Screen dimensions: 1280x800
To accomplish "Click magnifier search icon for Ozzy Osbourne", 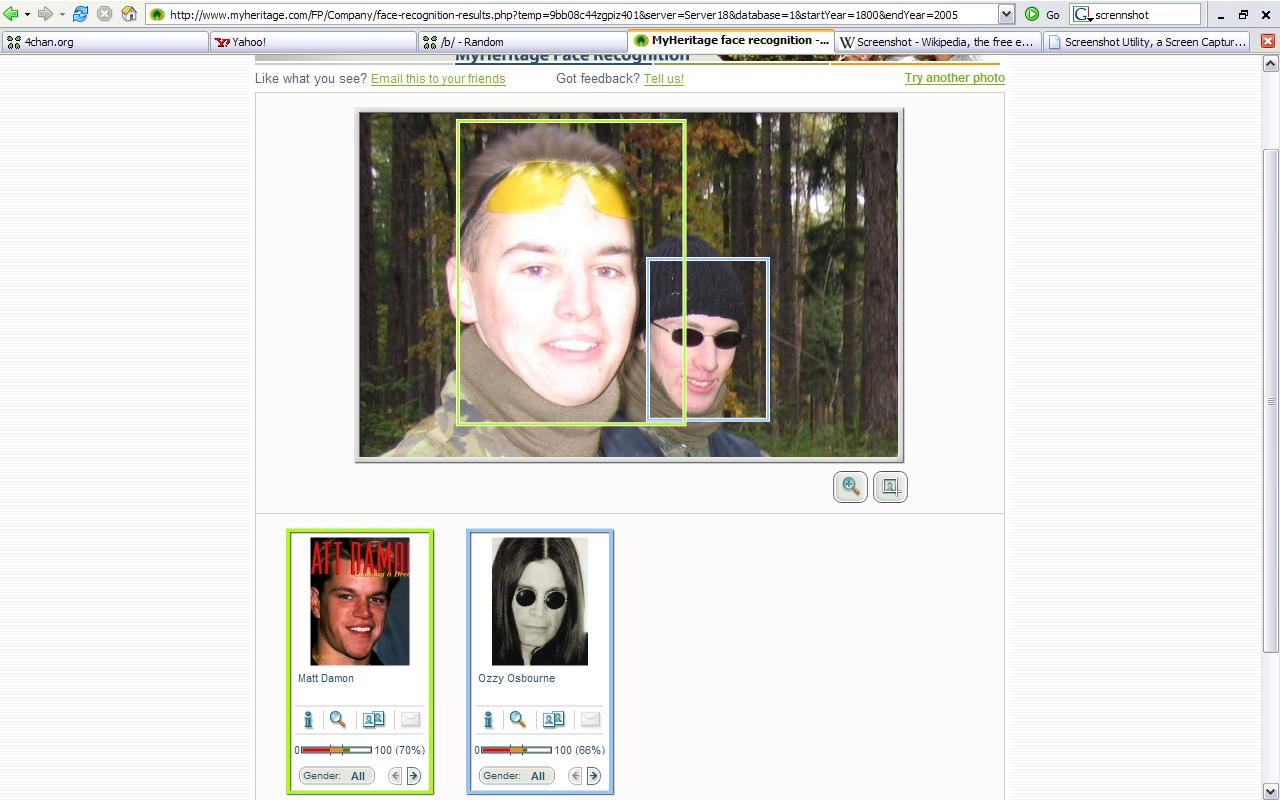I will (518, 719).
